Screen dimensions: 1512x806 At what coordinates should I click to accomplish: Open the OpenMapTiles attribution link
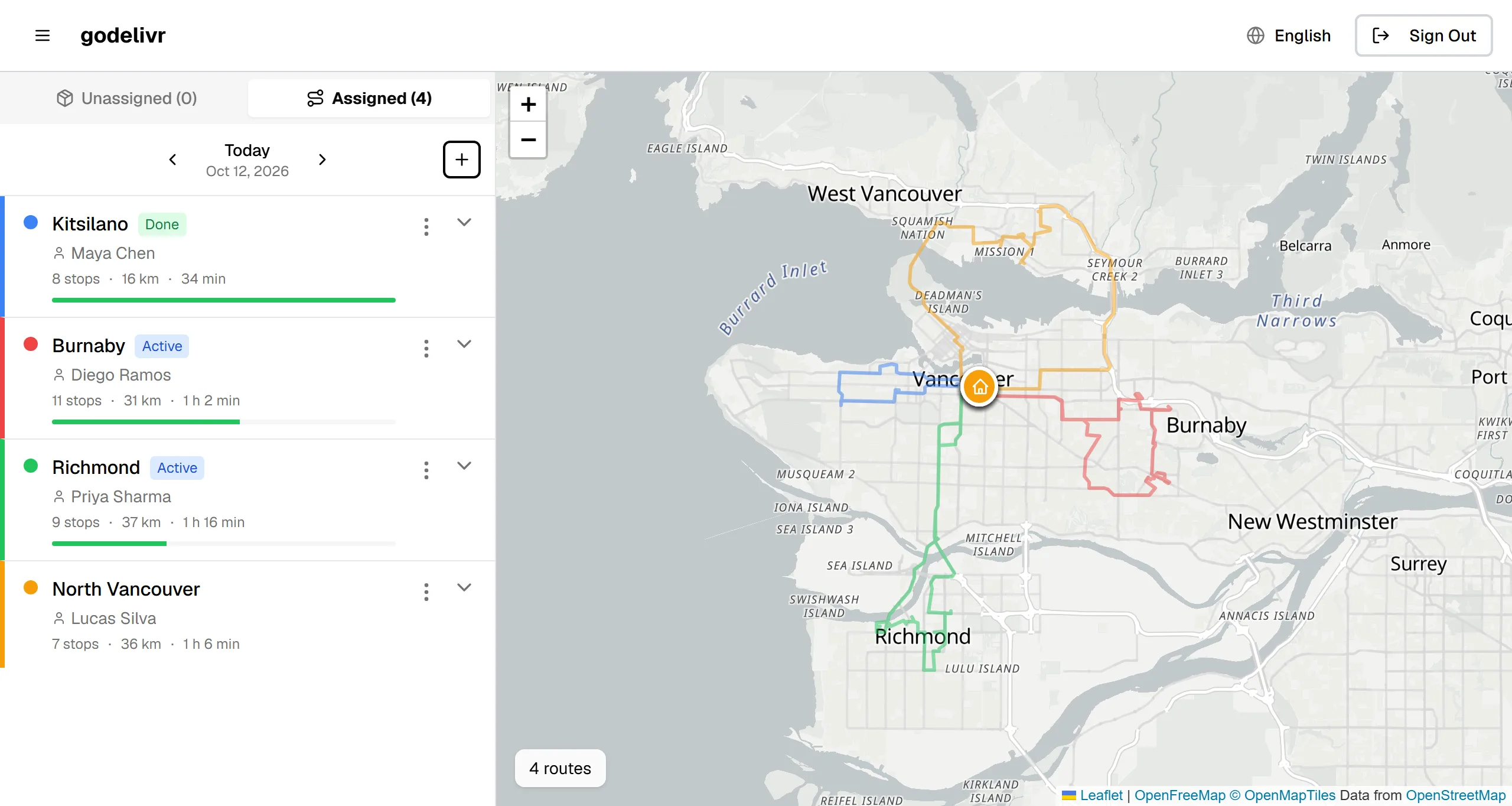coord(1289,795)
